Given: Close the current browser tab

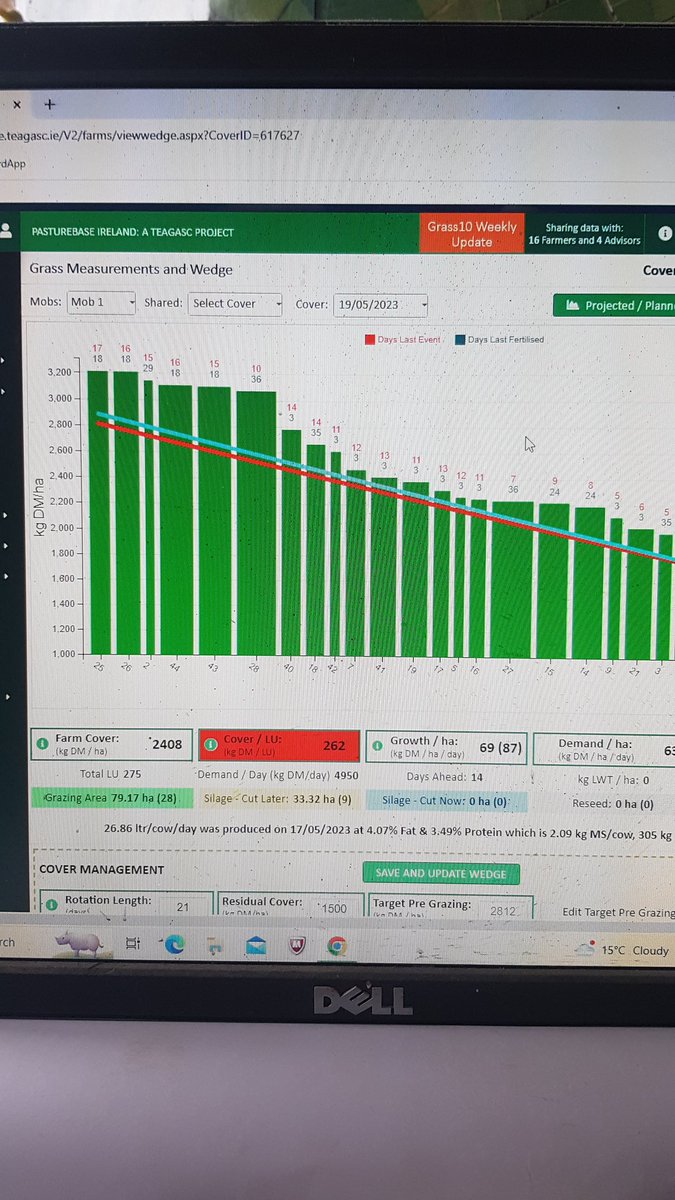Looking at the screenshot, I should pos(15,103).
